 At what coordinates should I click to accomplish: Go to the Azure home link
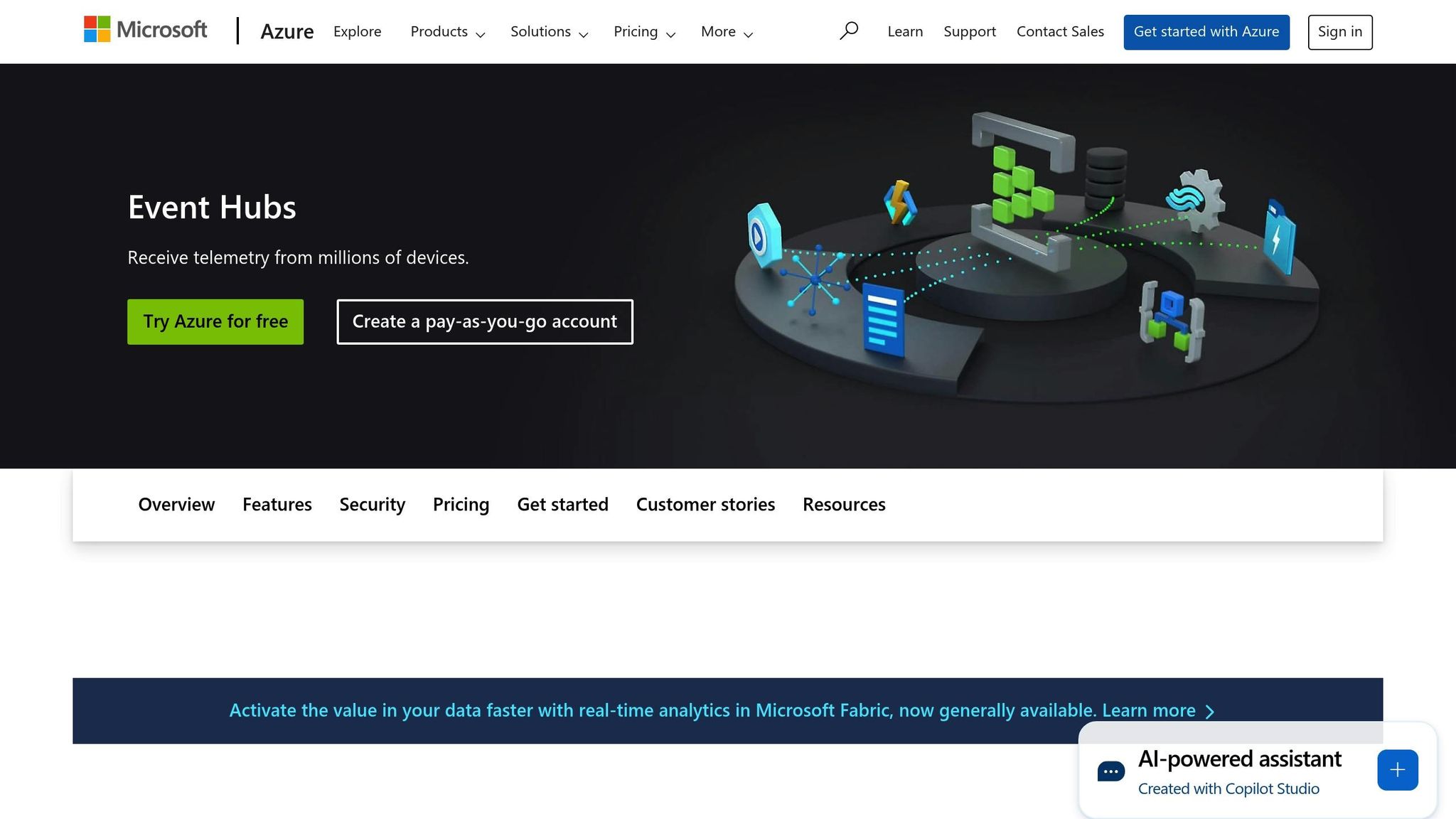[287, 31]
